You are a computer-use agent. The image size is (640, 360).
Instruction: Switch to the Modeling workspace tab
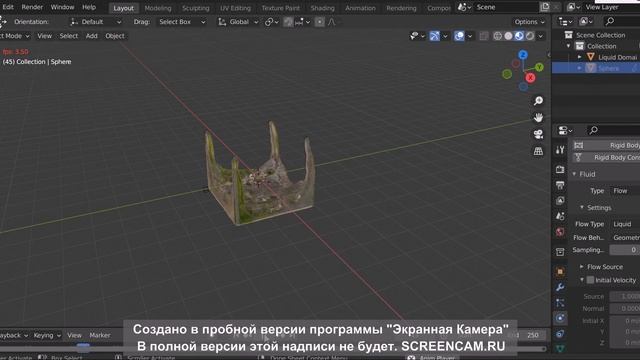click(x=158, y=8)
